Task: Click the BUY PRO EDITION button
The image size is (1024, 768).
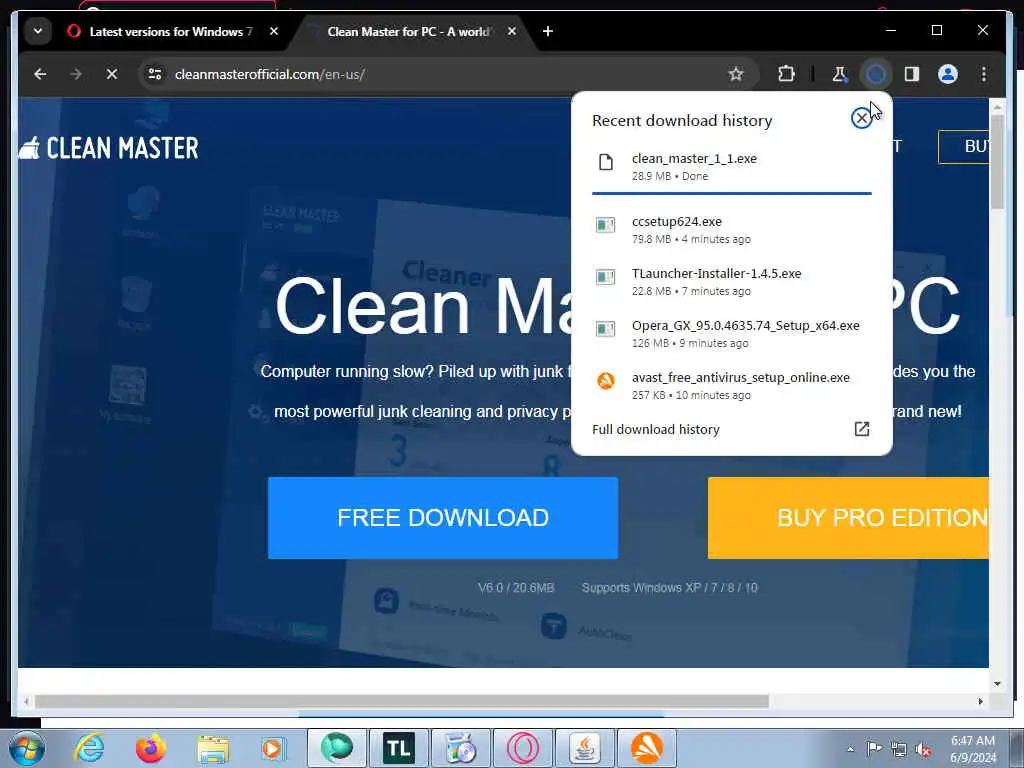Action: [848, 518]
